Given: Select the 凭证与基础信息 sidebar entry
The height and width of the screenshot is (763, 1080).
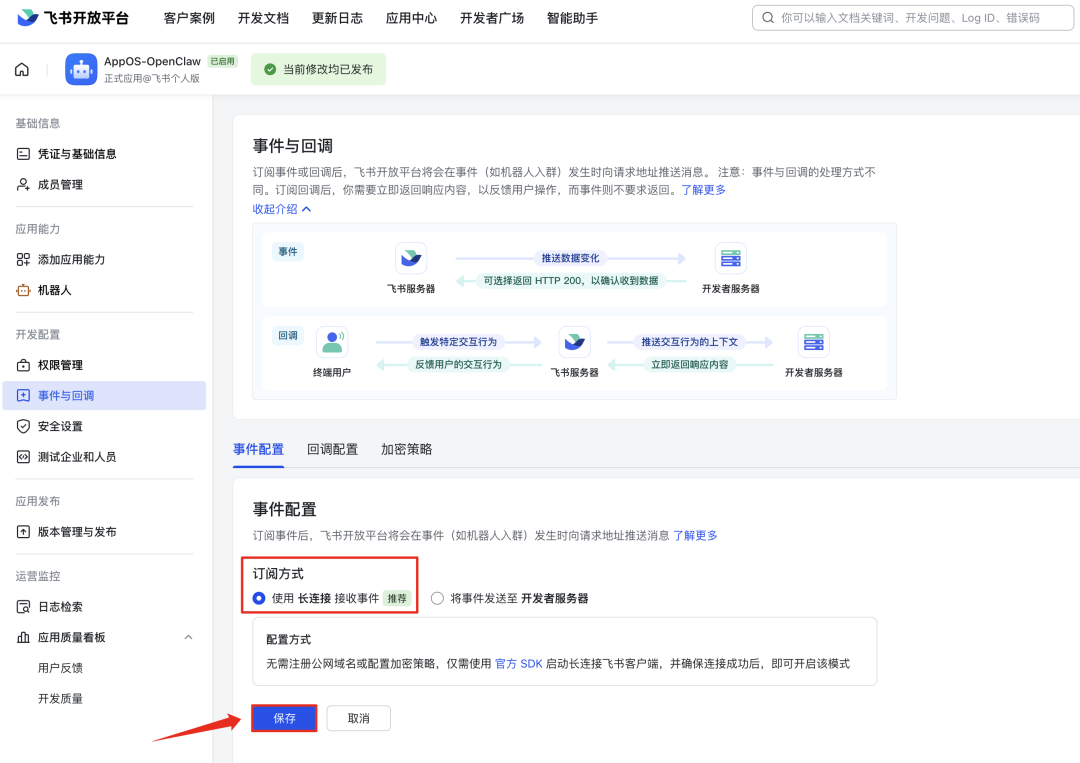Looking at the screenshot, I should (86, 153).
